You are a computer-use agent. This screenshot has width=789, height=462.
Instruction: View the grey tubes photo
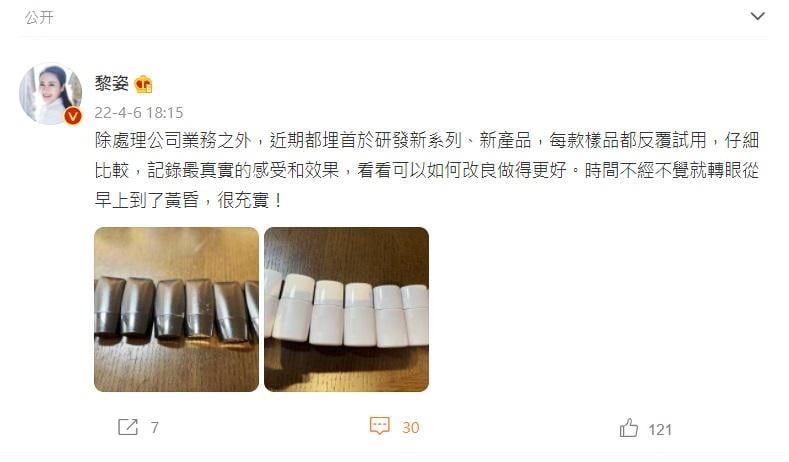pyautogui.click(x=177, y=309)
